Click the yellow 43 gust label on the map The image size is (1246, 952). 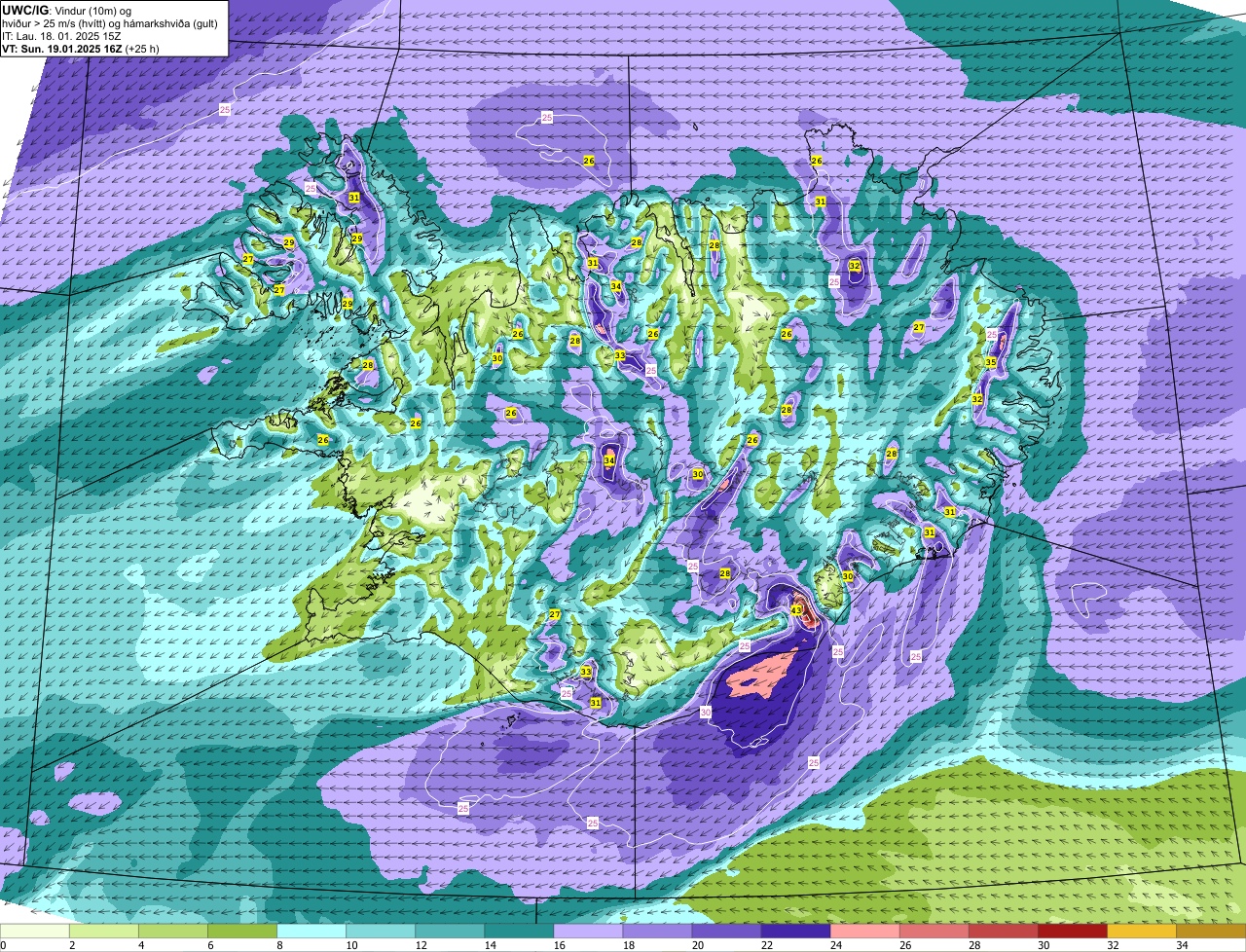796,610
